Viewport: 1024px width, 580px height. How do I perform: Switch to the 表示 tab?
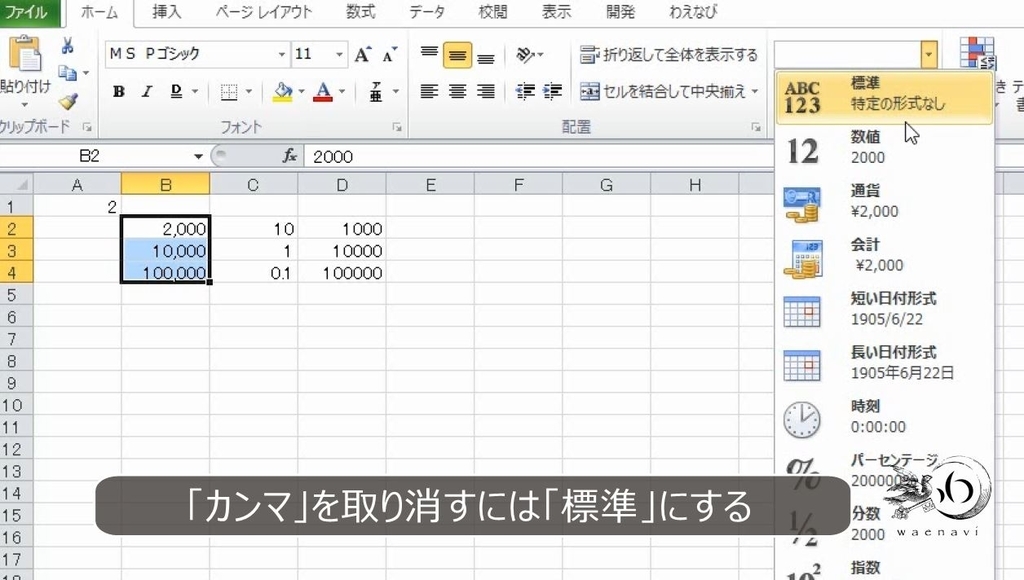click(556, 12)
